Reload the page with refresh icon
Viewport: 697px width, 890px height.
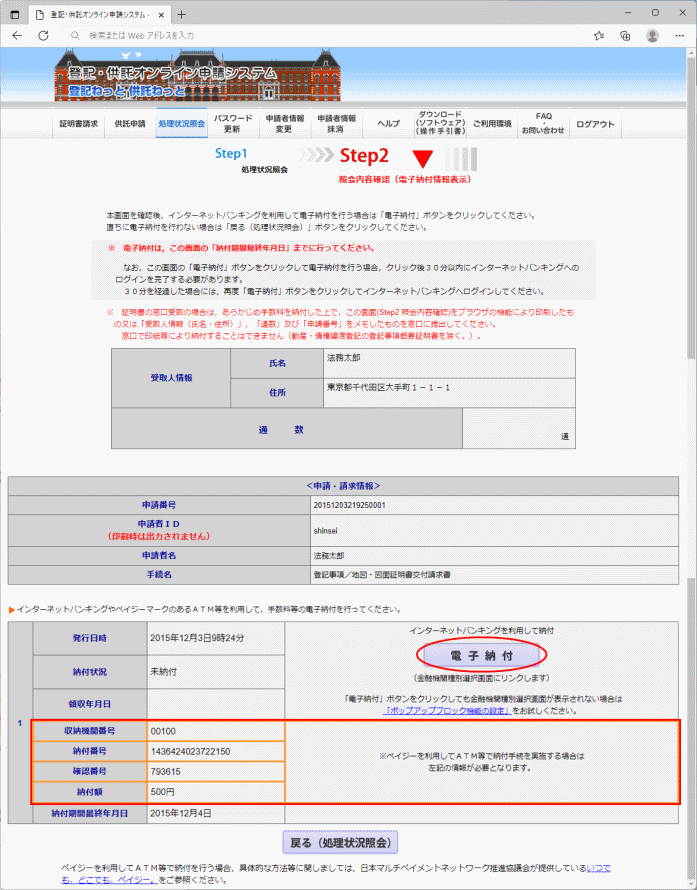[43, 35]
